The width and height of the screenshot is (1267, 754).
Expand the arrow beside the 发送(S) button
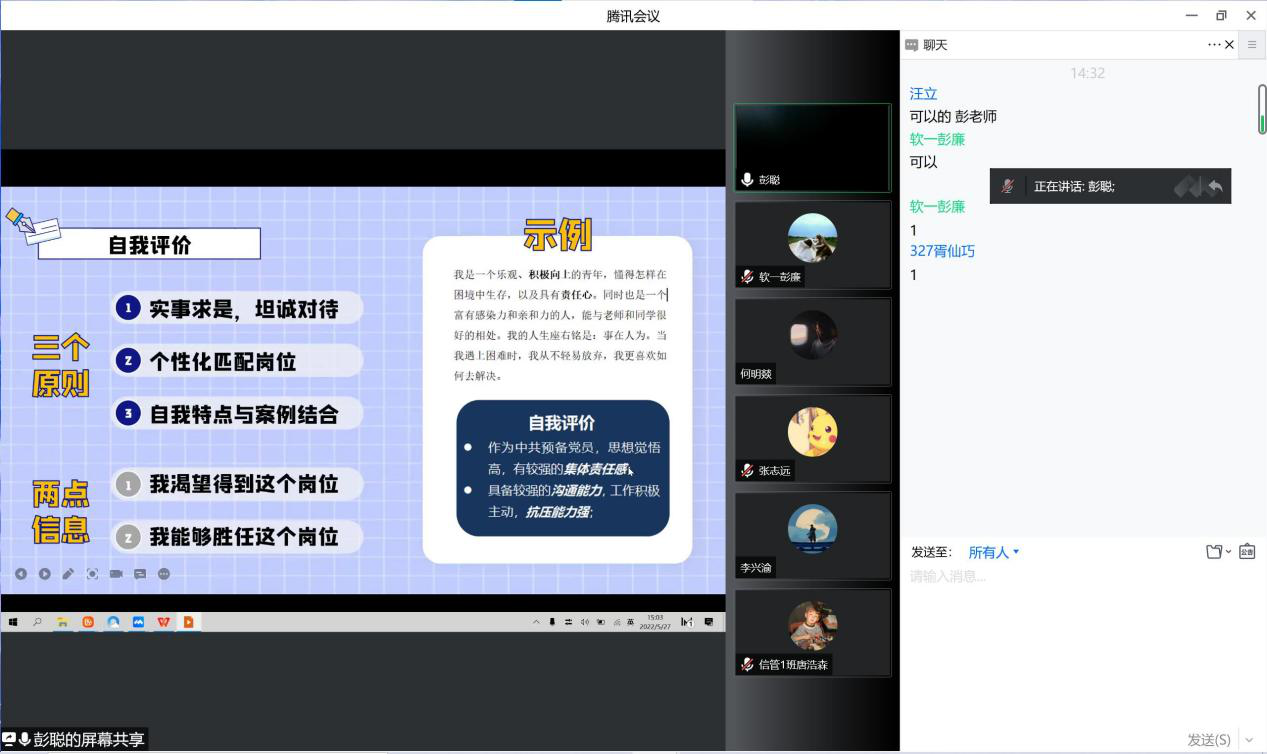tap(1249, 740)
